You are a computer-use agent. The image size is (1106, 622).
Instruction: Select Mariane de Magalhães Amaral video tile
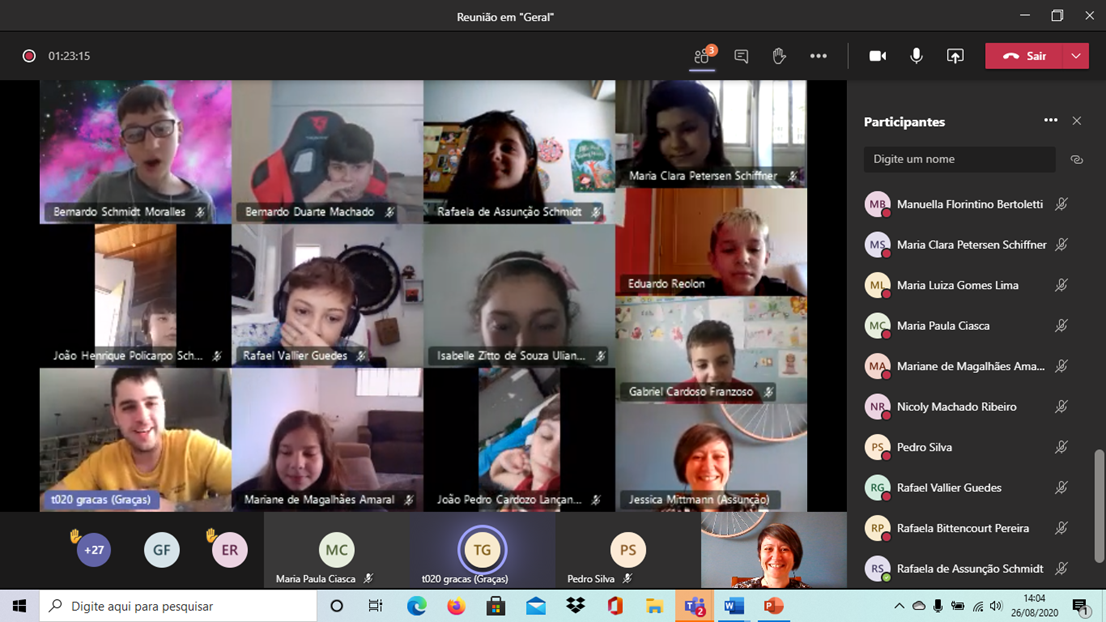coord(327,439)
